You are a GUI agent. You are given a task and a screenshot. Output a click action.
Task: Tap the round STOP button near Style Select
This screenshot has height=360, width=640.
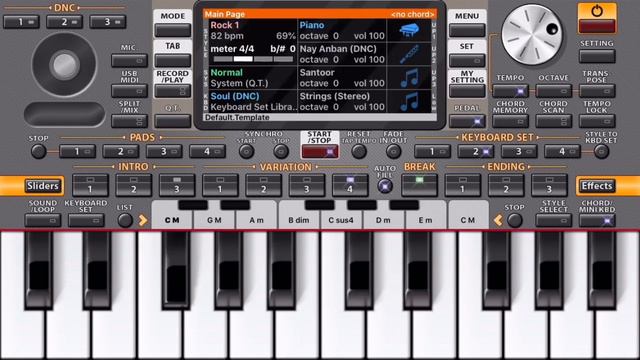click(515, 220)
